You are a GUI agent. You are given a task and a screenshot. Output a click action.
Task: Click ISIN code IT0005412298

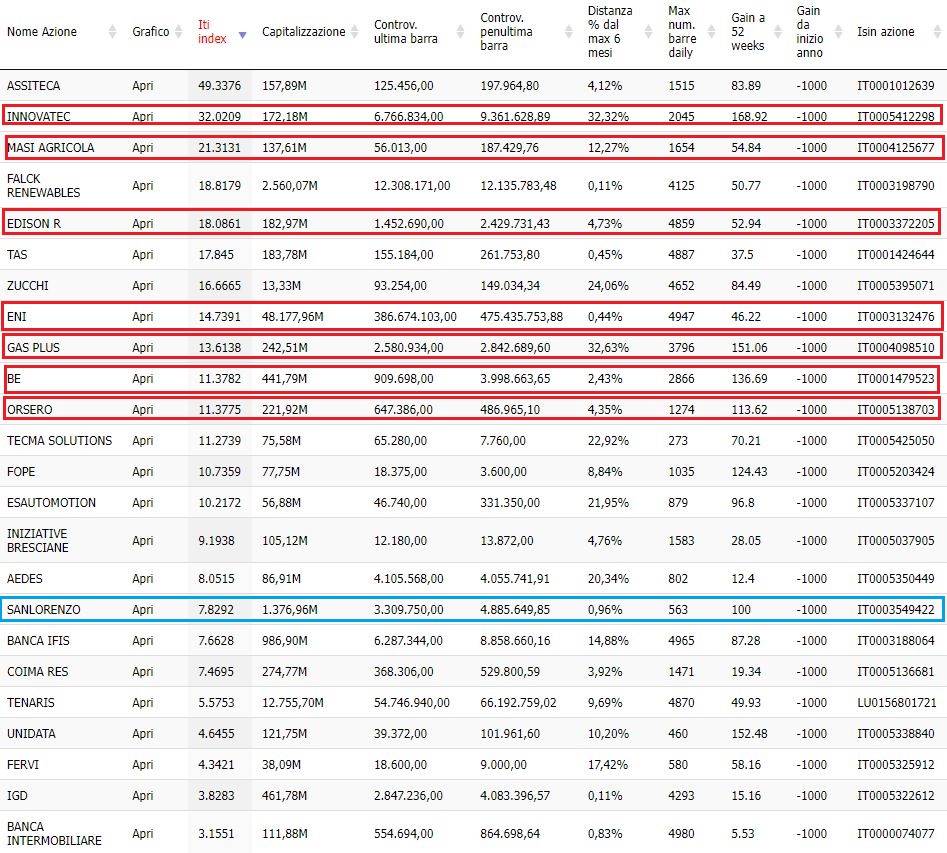pyautogui.click(x=896, y=117)
